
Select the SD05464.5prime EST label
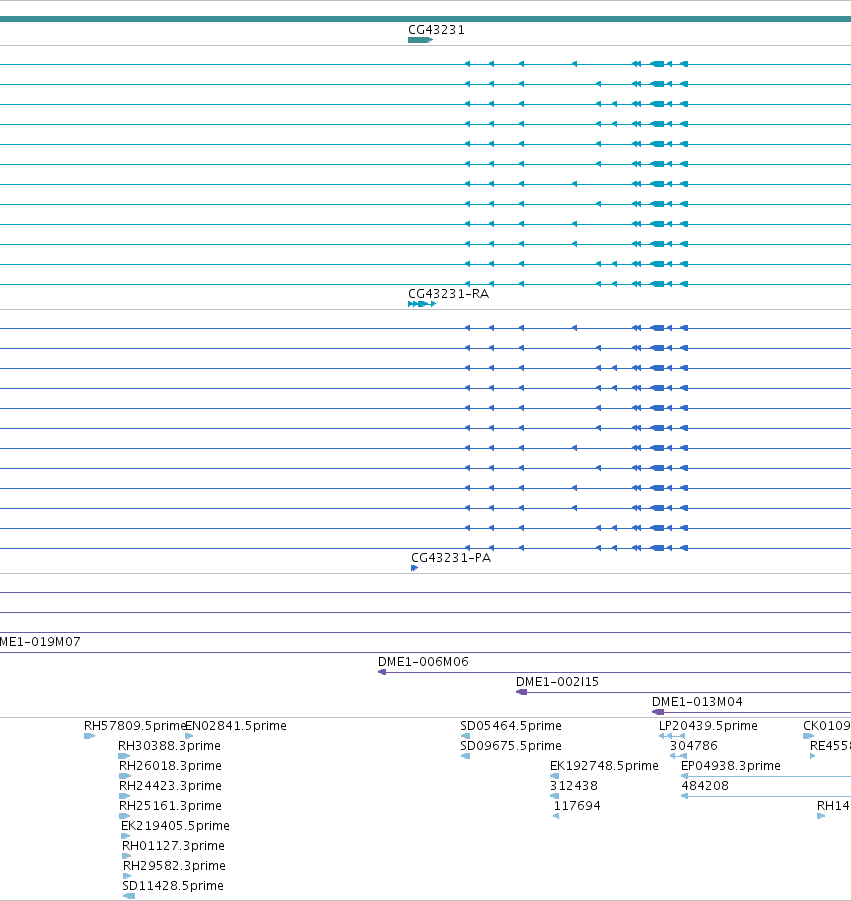[x=511, y=726]
